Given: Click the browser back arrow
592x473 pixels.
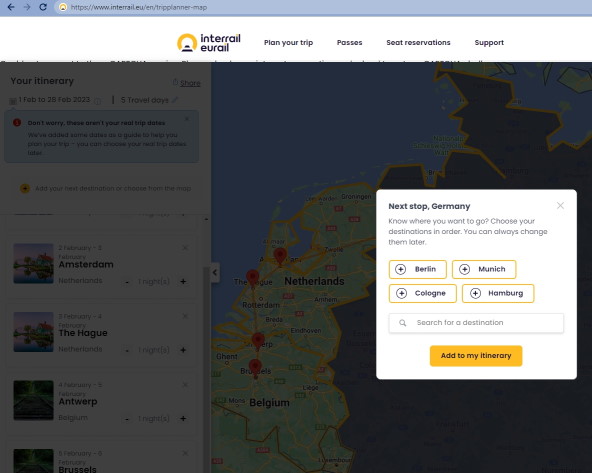Looking at the screenshot, I should point(11,7).
